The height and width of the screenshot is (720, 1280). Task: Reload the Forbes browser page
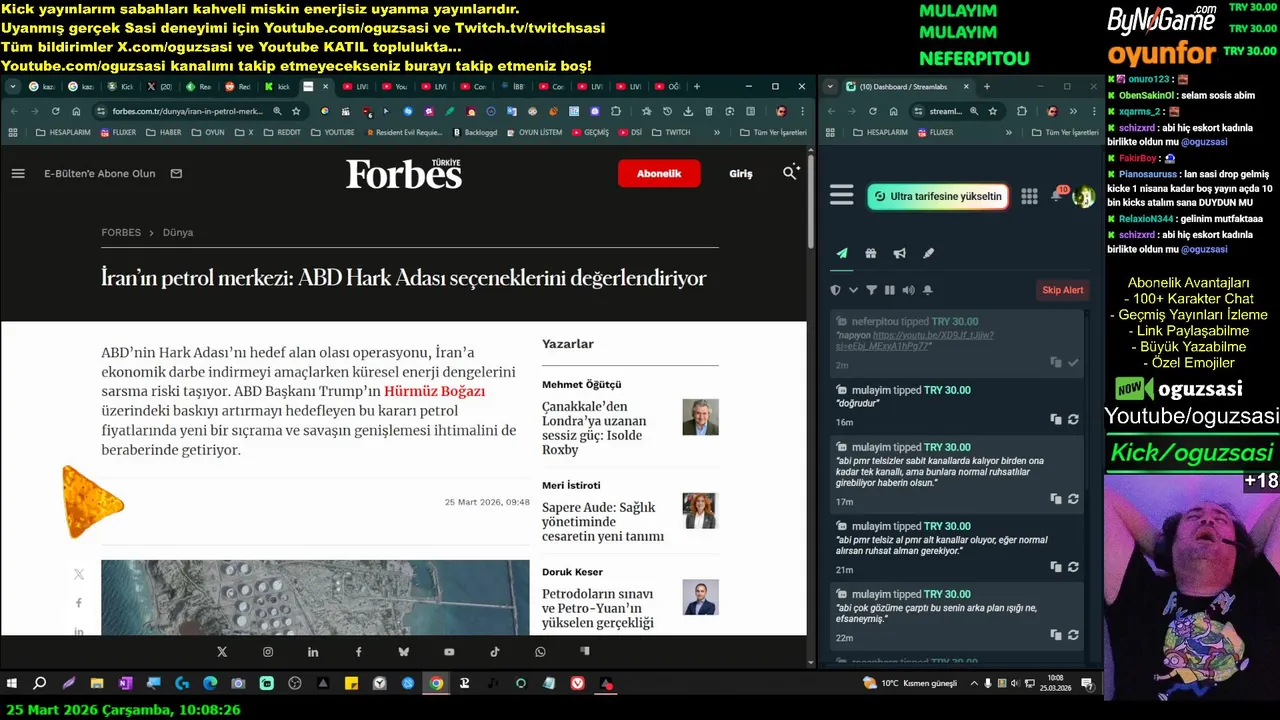tap(55, 111)
